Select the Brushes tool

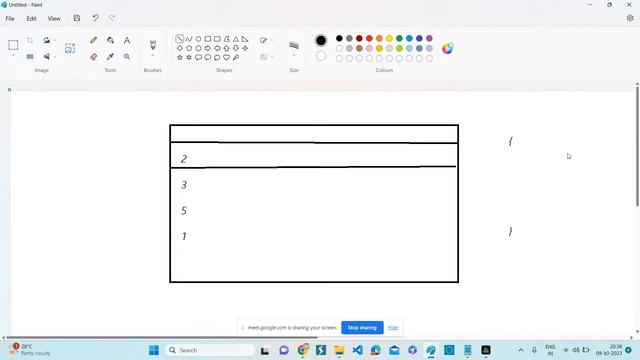(153, 44)
